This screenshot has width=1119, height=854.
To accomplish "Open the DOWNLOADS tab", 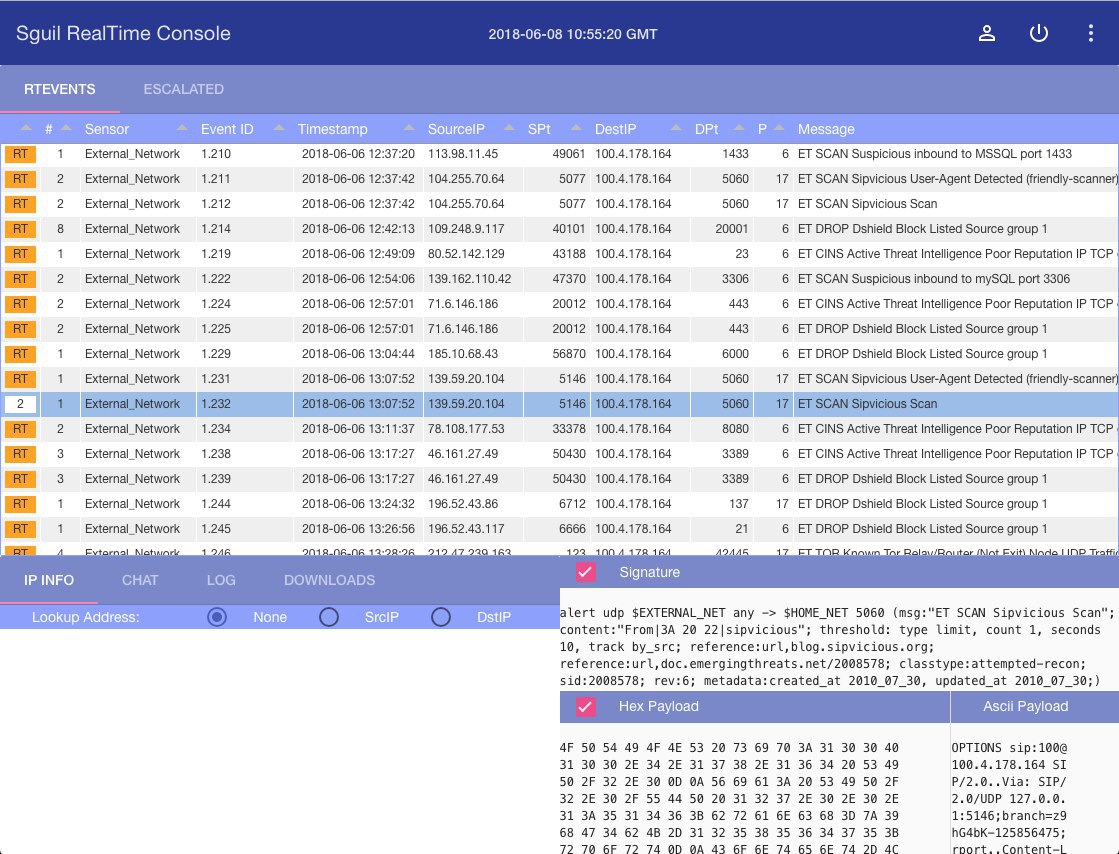I will (x=329, y=580).
